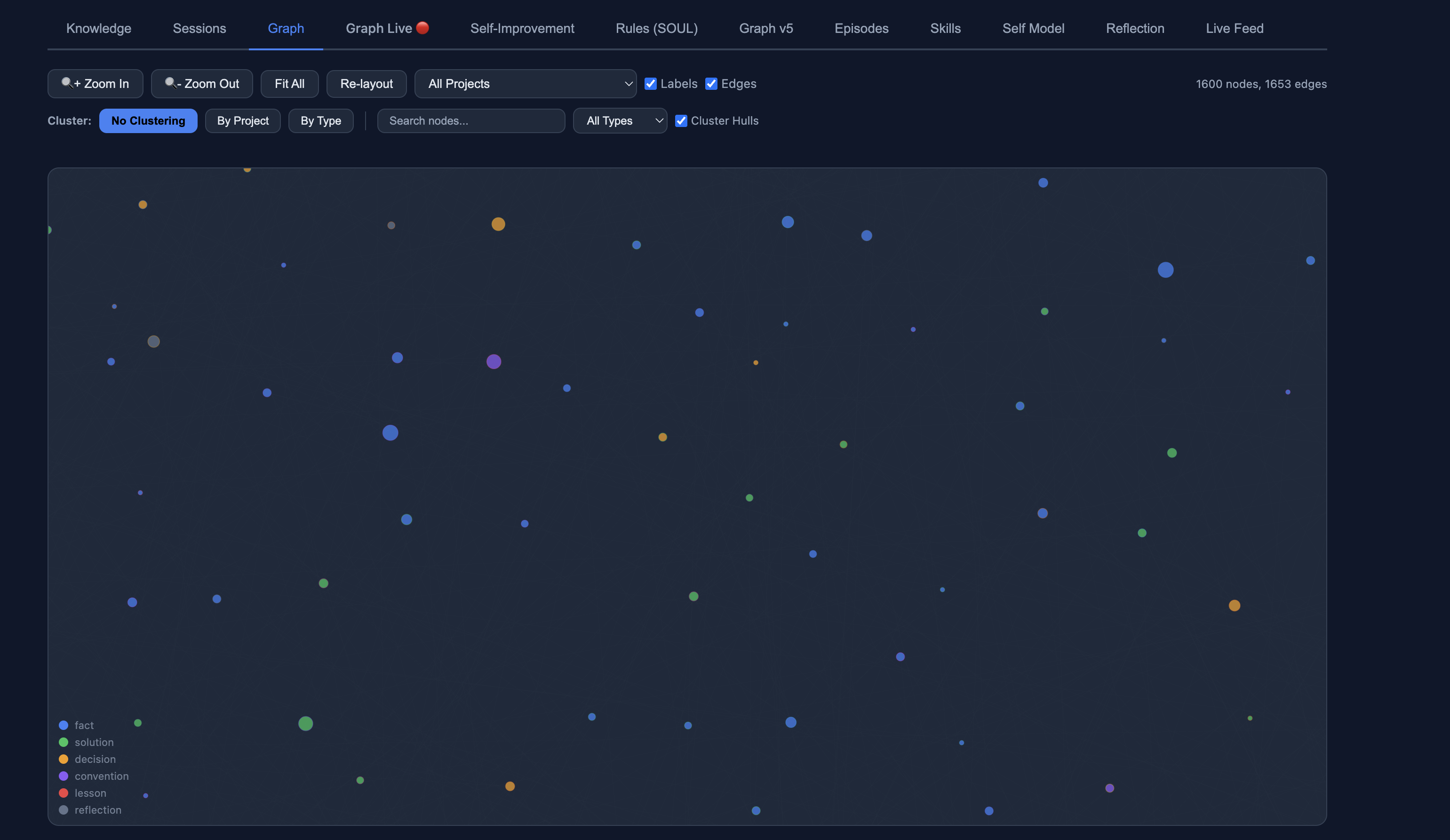Click the 'solution' legend label
This screenshot has width=1450, height=840.
[95, 742]
